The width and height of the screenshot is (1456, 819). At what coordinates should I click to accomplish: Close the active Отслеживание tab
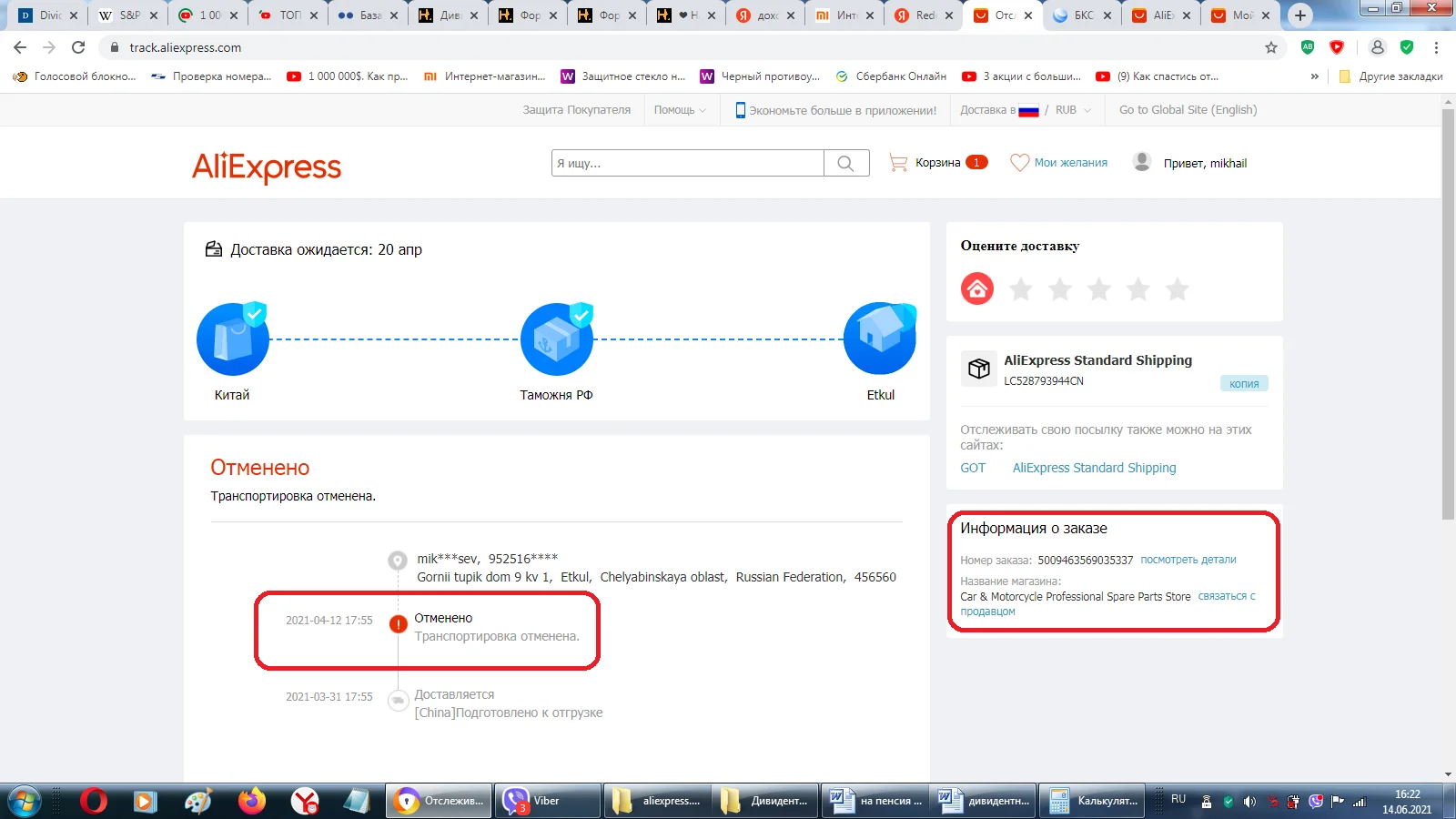pos(1028,15)
